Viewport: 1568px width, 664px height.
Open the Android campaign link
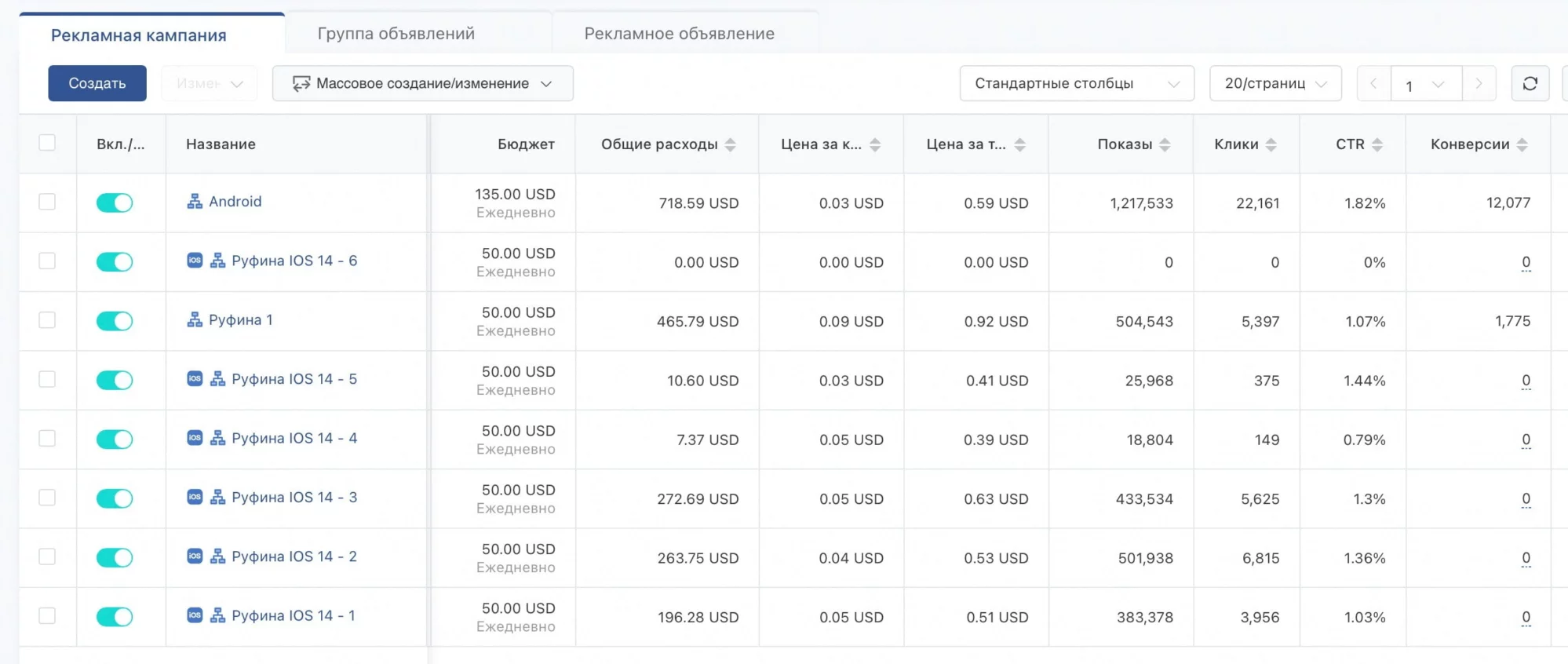235,202
